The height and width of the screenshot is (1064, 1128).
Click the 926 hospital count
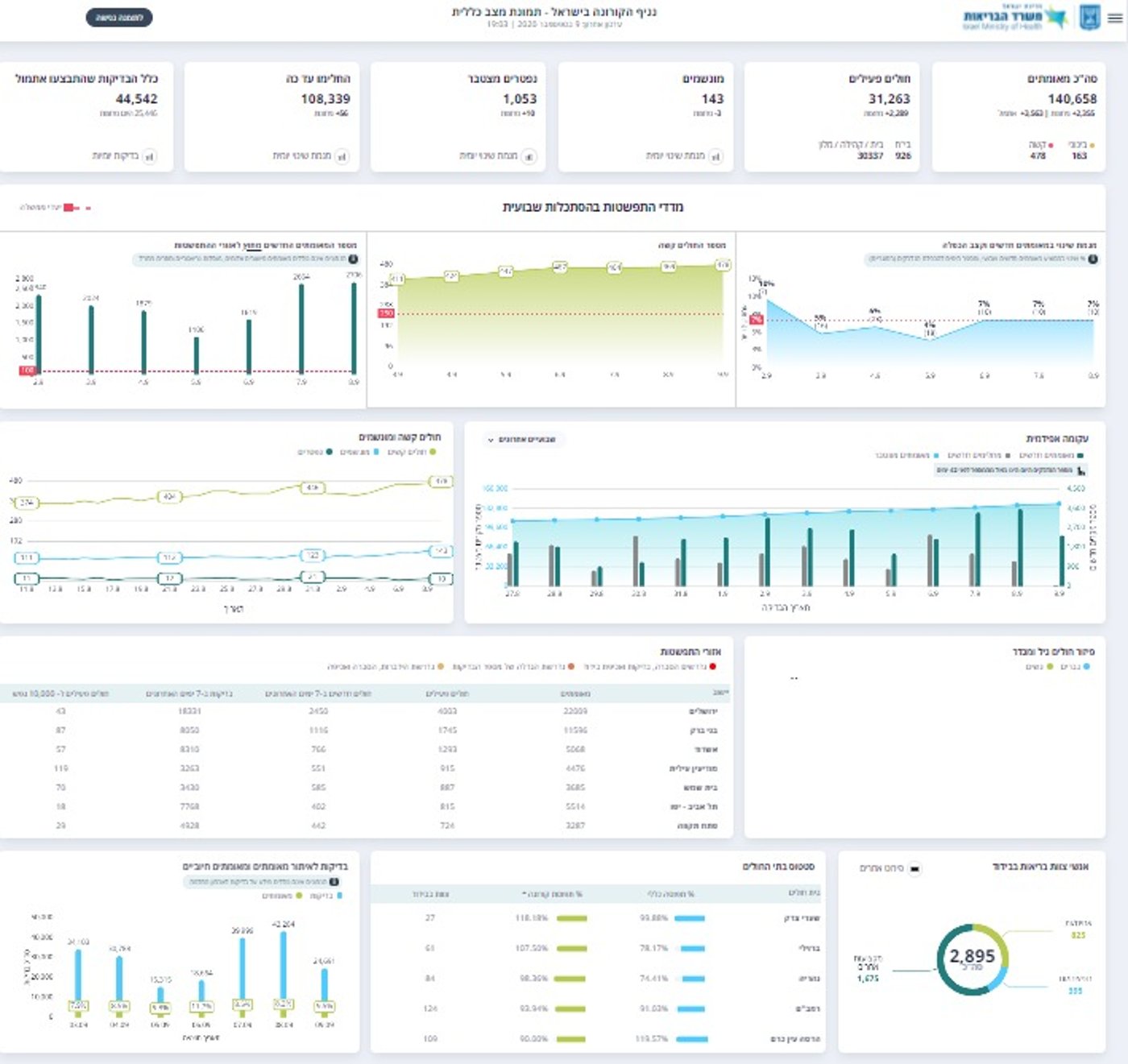tap(903, 155)
